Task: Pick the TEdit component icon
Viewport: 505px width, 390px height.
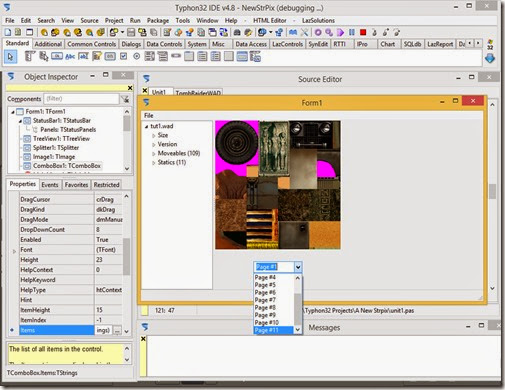Action: (83, 56)
